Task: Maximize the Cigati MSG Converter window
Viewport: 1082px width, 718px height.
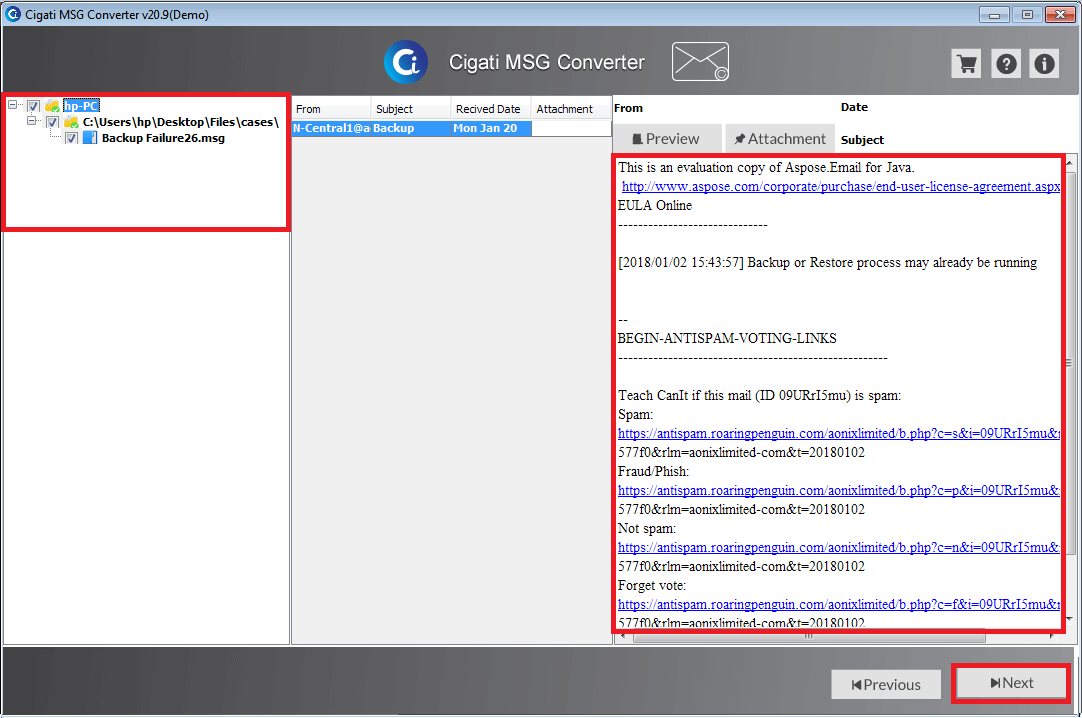Action: pos(1027,14)
